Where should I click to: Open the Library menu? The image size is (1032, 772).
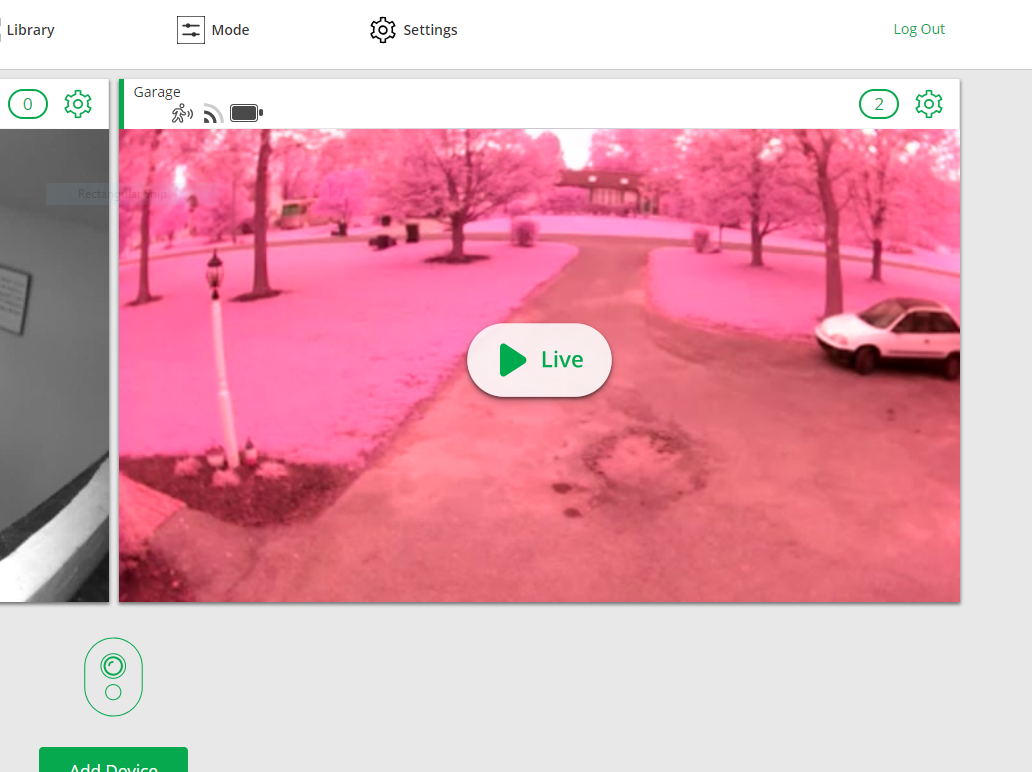tap(29, 29)
